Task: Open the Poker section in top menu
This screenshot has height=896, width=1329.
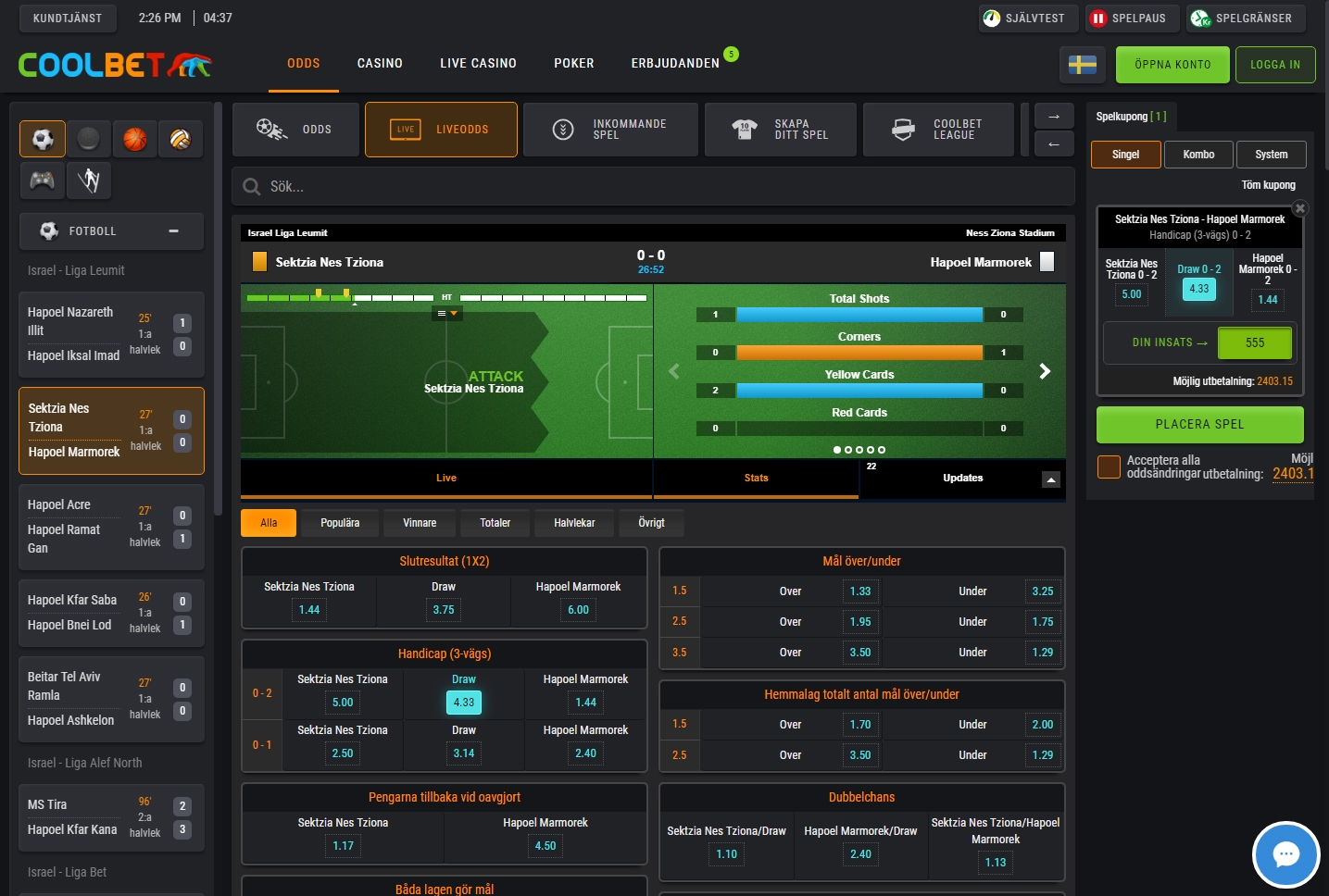Action: pyautogui.click(x=573, y=63)
